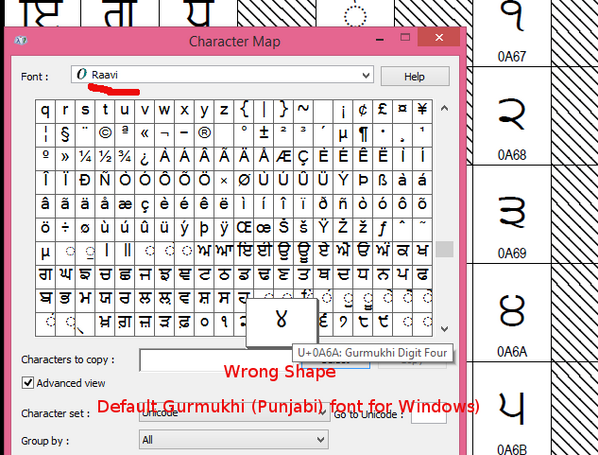Select the section sign § cell
Viewport: 598px width, 455px height.
tap(65, 135)
